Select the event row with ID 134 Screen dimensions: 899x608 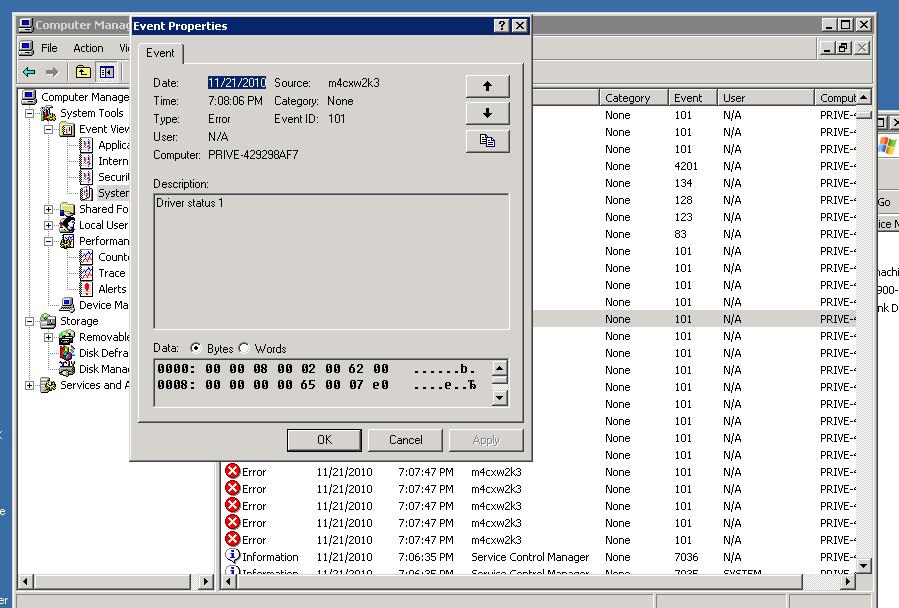pos(694,183)
